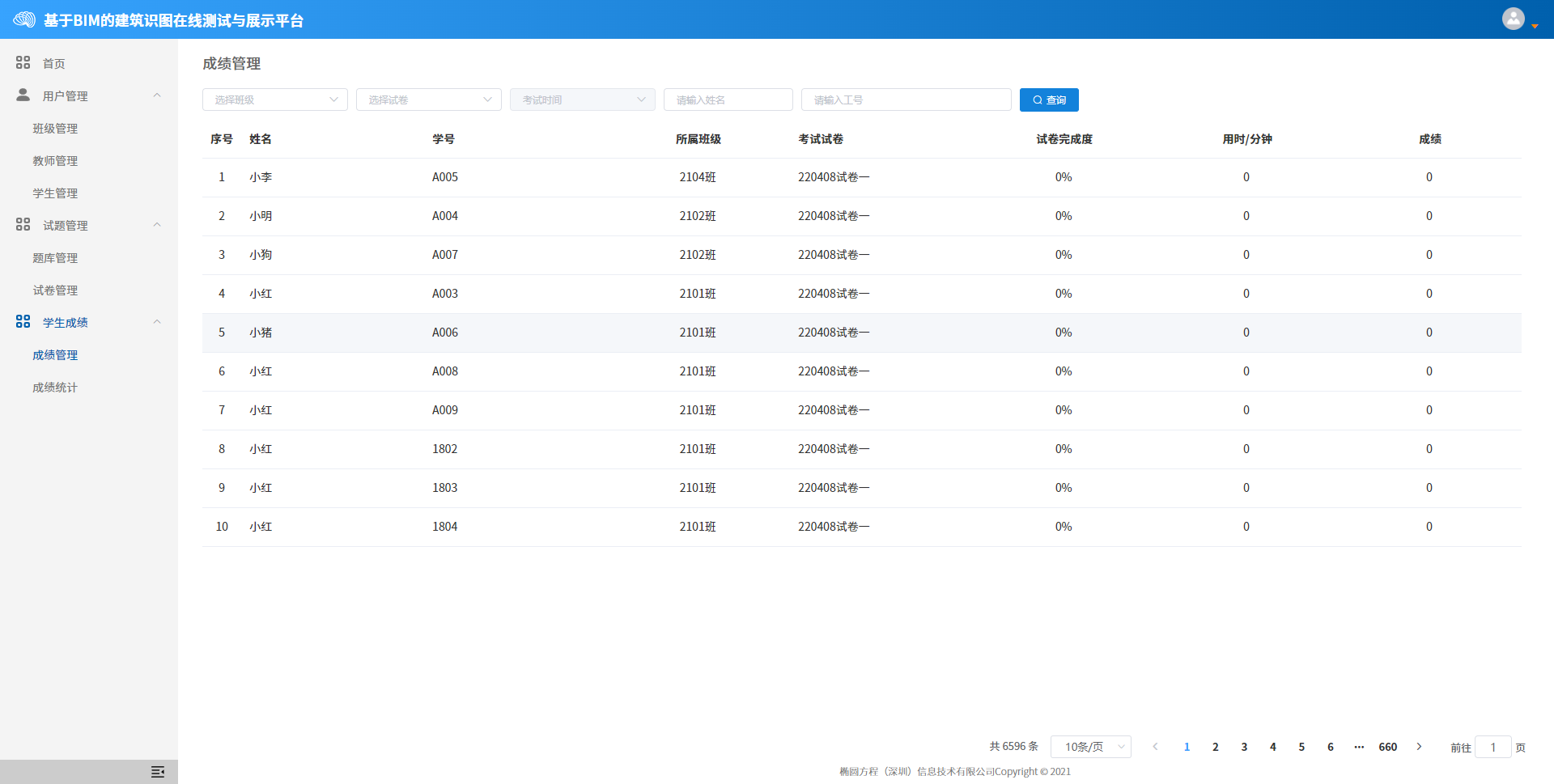Open the 10条/页 page size dropdown
This screenshot has height=784, width=1554.
(1090, 747)
